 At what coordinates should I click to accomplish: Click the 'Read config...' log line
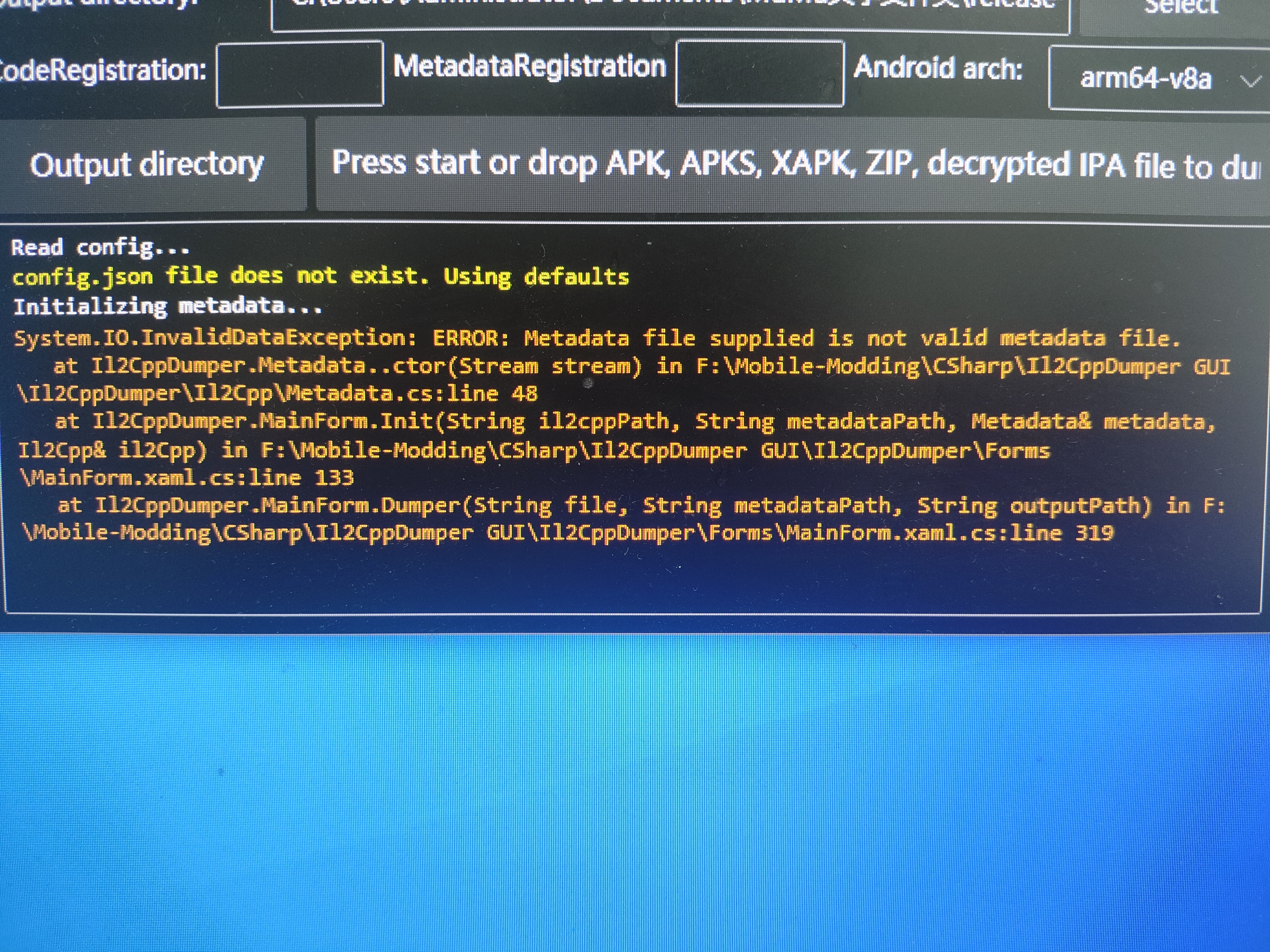click(x=100, y=248)
